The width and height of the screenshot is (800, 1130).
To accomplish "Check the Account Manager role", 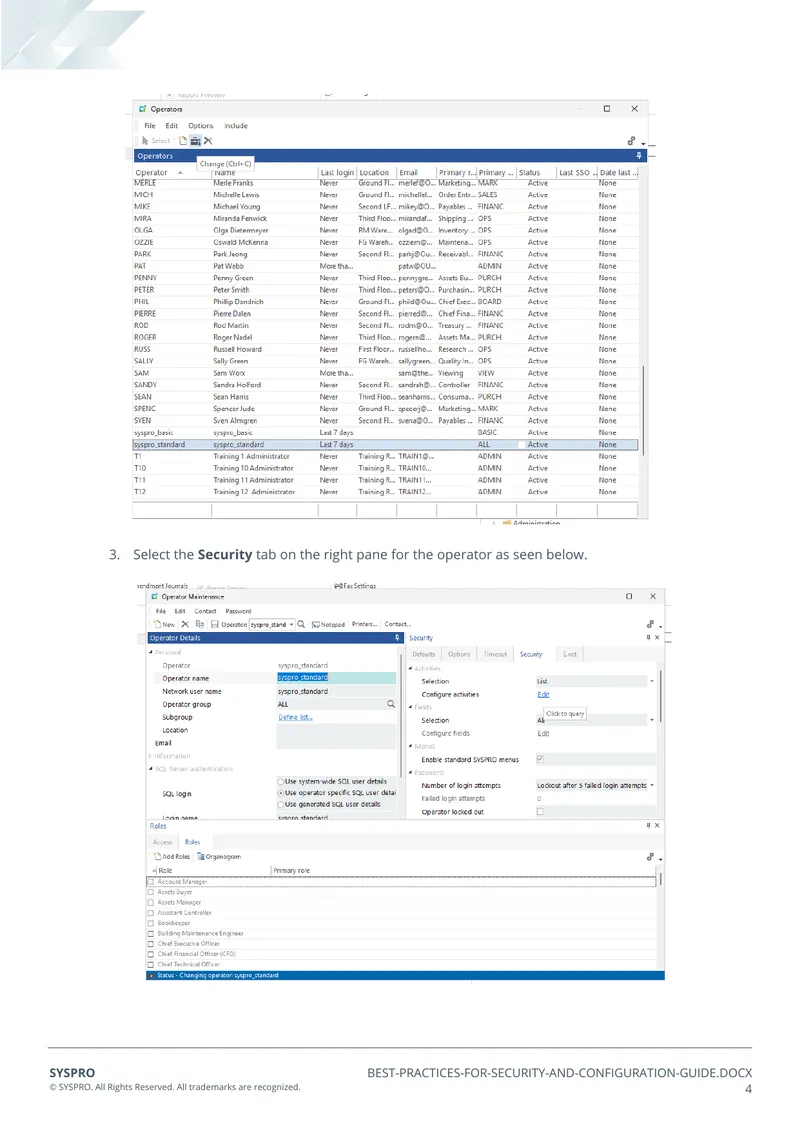I will (x=151, y=882).
